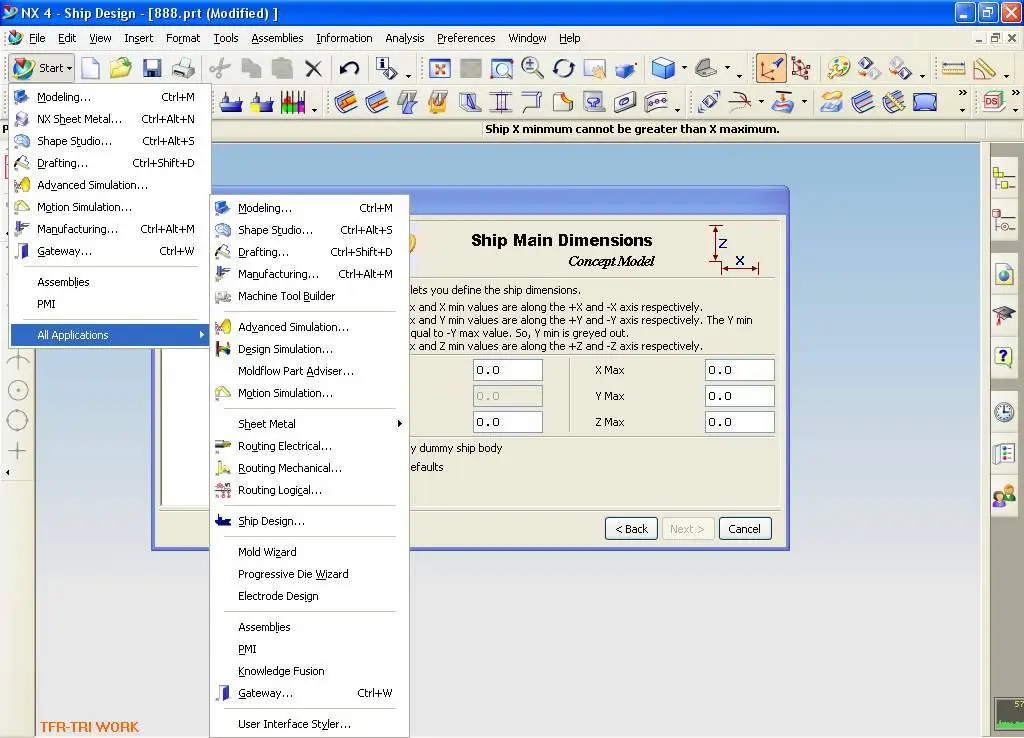1024x738 pixels.
Task: Open dropdown arrow beside the blue cube icon
Action: 684,68
